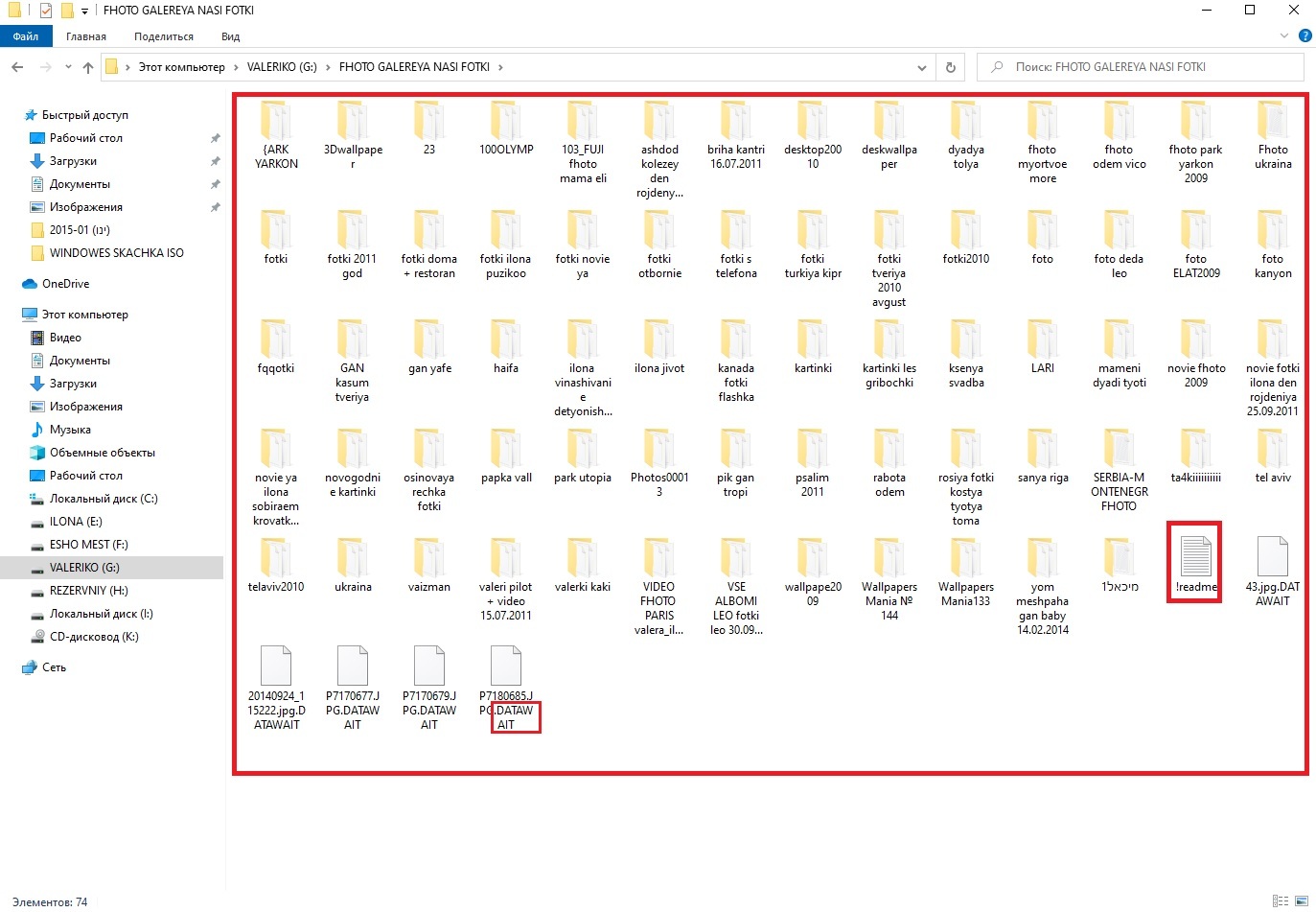The image size is (1316, 912).
Task: Open the recent locations dropdown arrow
Action: [x=68, y=67]
